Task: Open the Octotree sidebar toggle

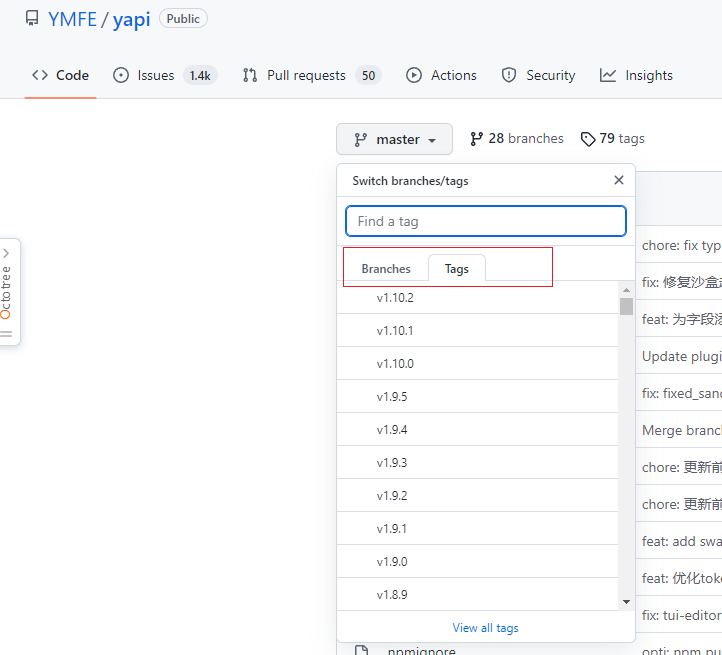Action: (7, 292)
